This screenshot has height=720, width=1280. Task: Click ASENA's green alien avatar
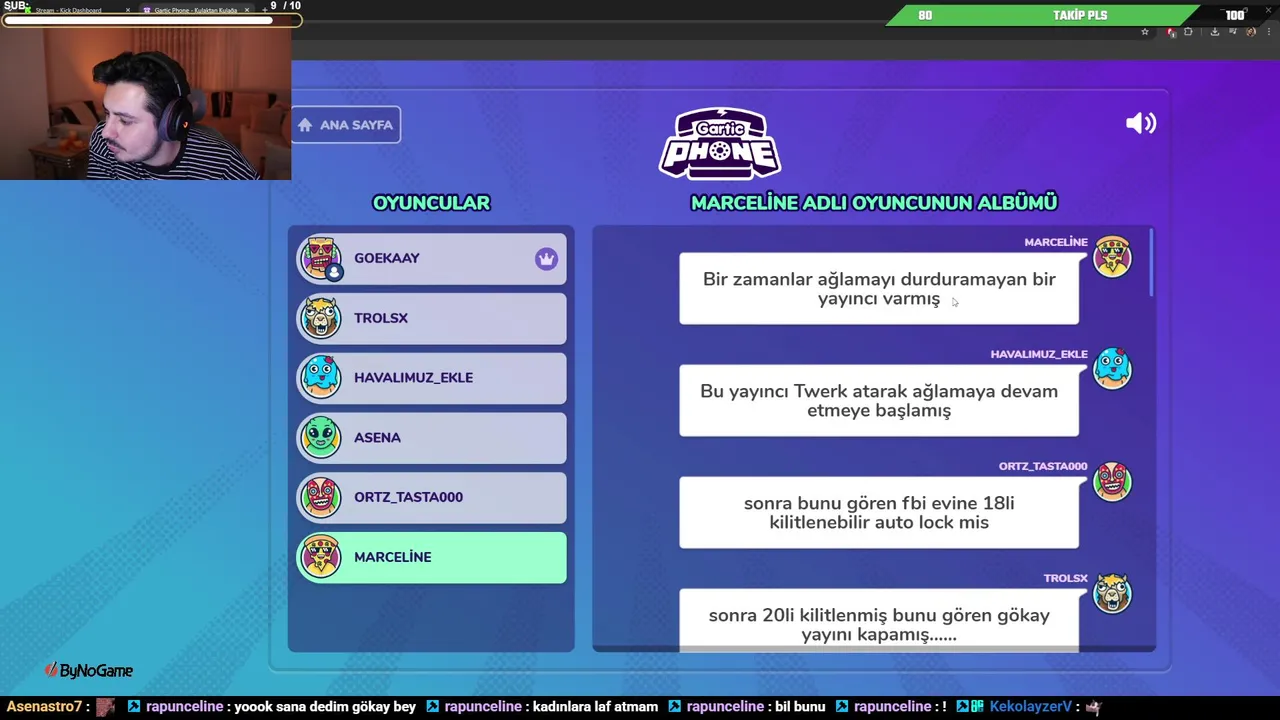[321, 437]
